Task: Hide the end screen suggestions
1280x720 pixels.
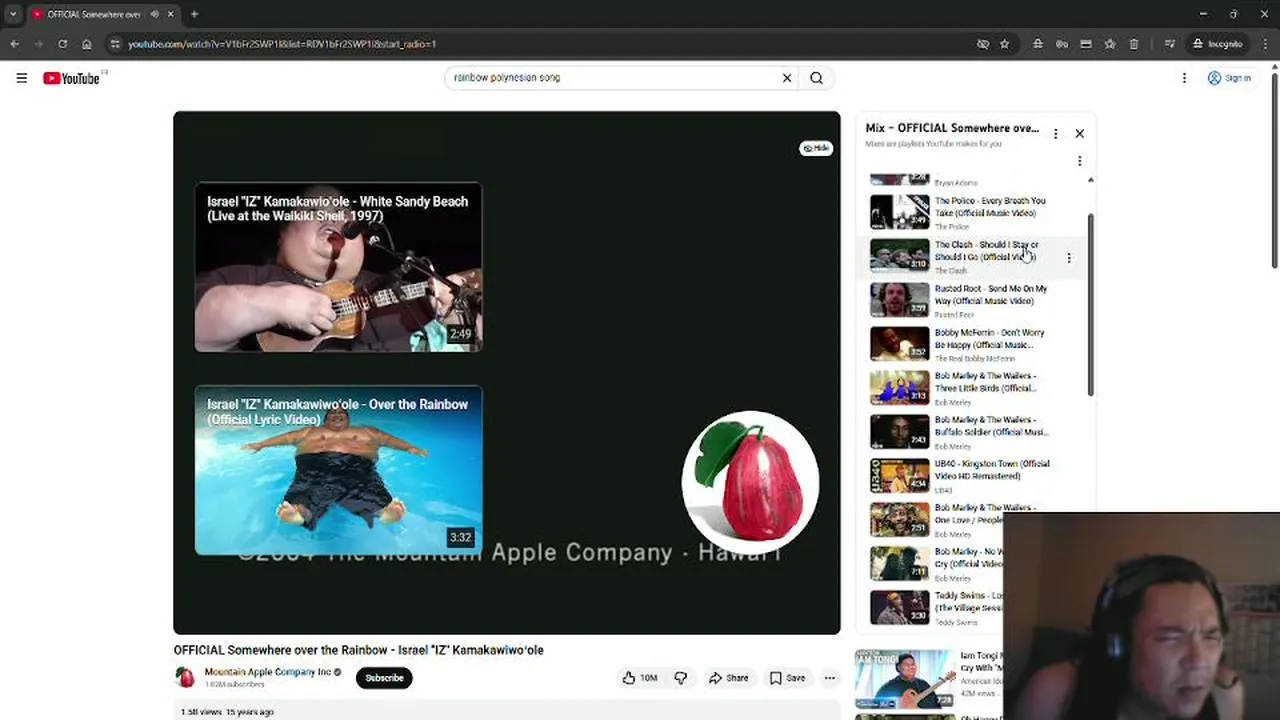Action: tap(816, 148)
